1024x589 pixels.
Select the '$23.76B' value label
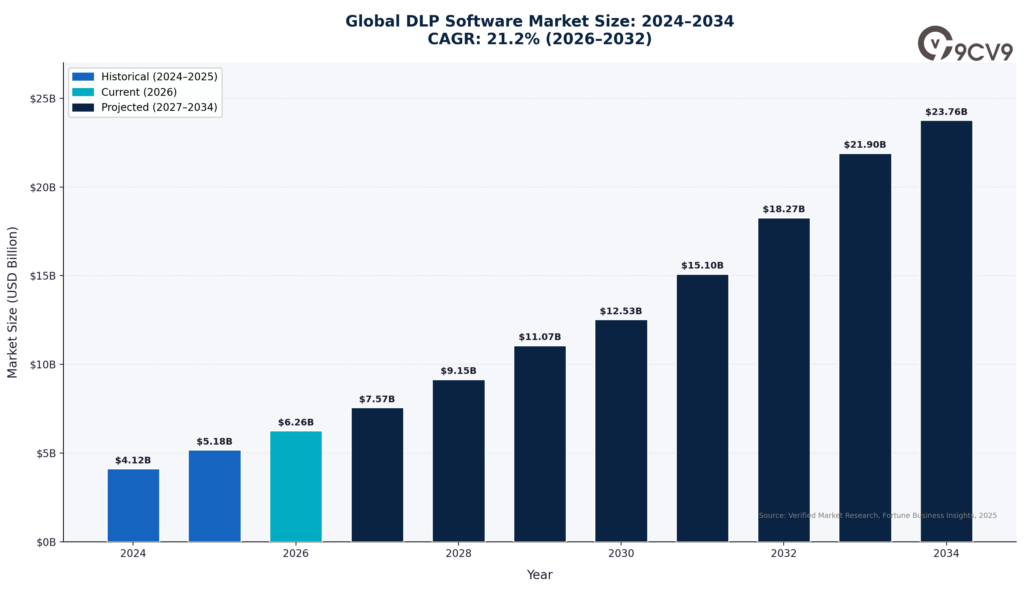pos(946,112)
